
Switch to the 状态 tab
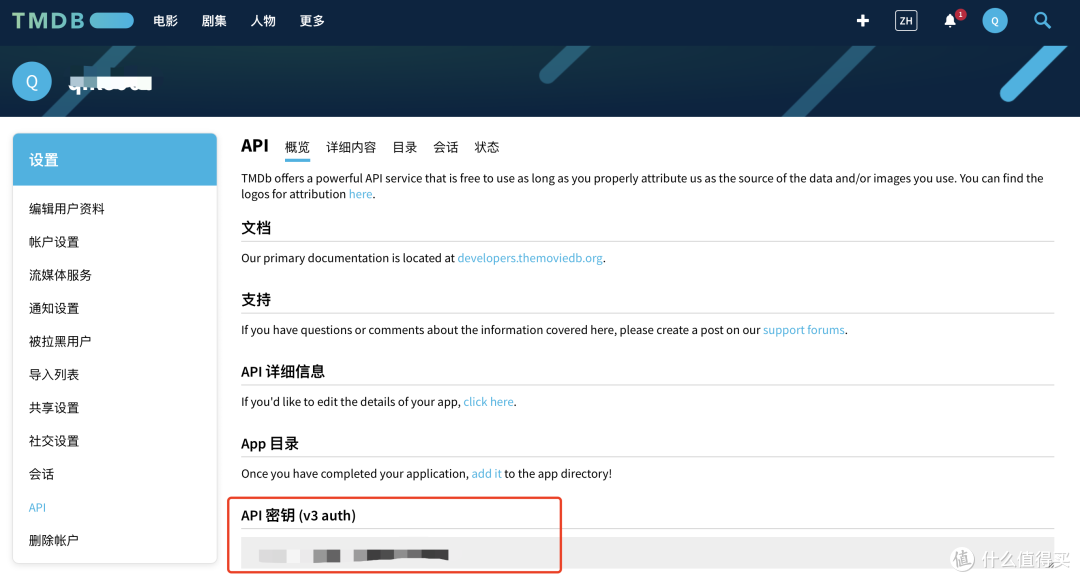pos(486,146)
